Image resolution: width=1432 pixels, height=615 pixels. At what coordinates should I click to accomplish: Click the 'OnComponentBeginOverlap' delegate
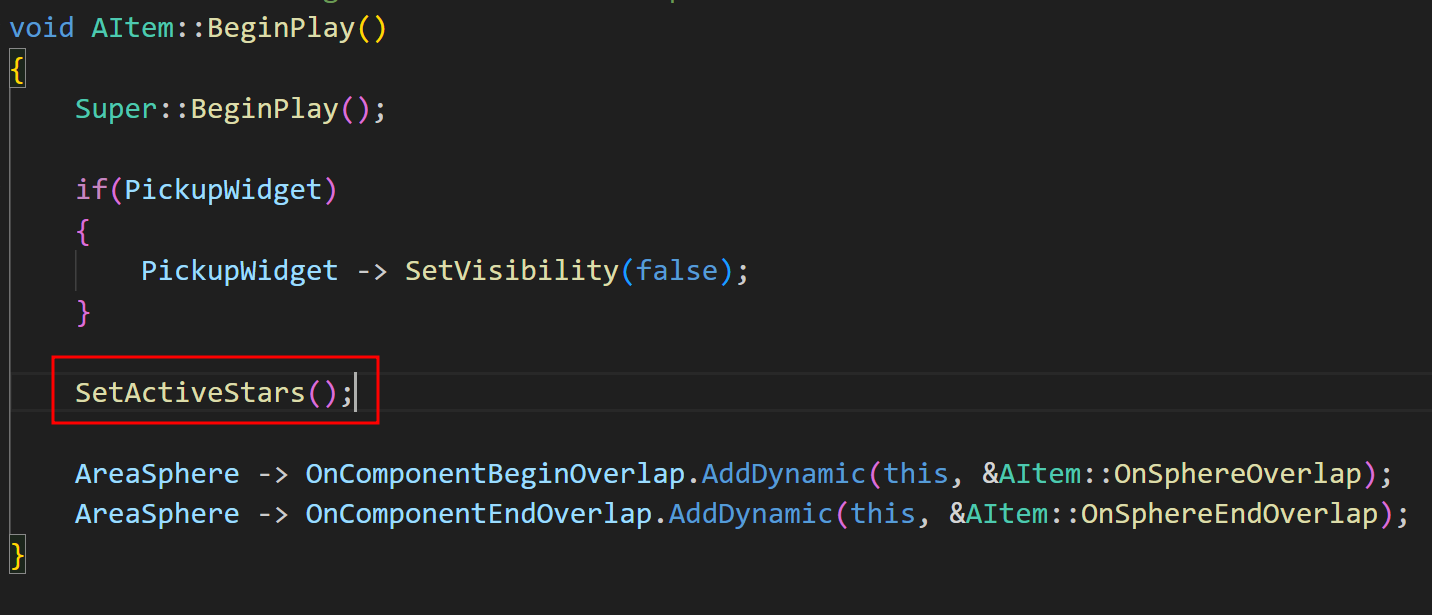[x=494, y=473]
